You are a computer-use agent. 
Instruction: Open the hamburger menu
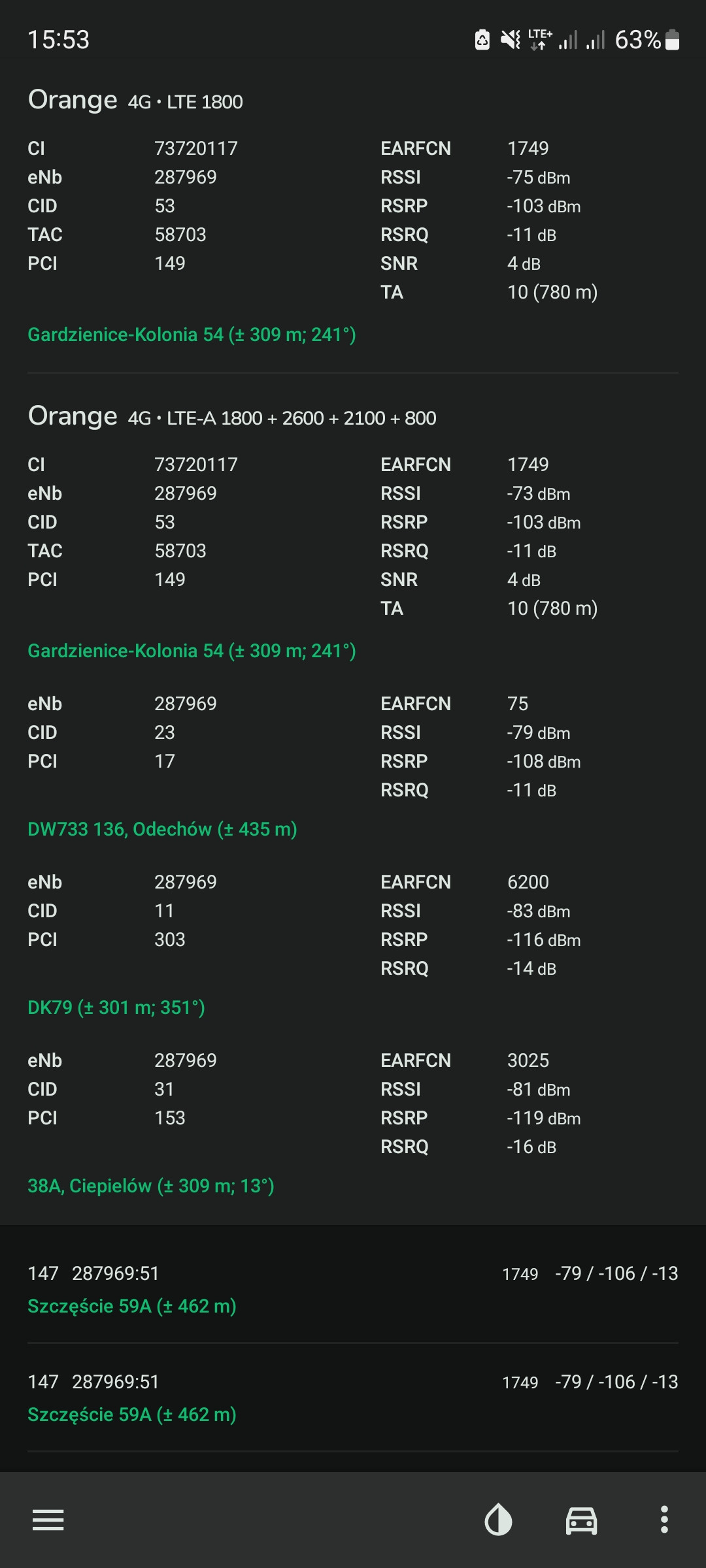click(x=48, y=1520)
